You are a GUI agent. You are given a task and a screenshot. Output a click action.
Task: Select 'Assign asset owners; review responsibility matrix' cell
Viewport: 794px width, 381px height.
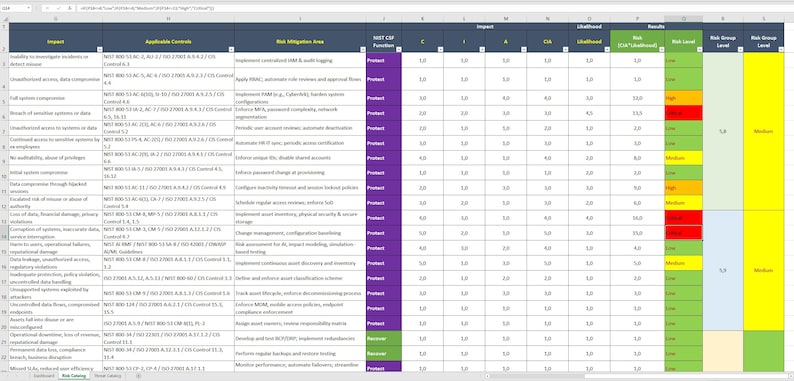click(x=300, y=323)
